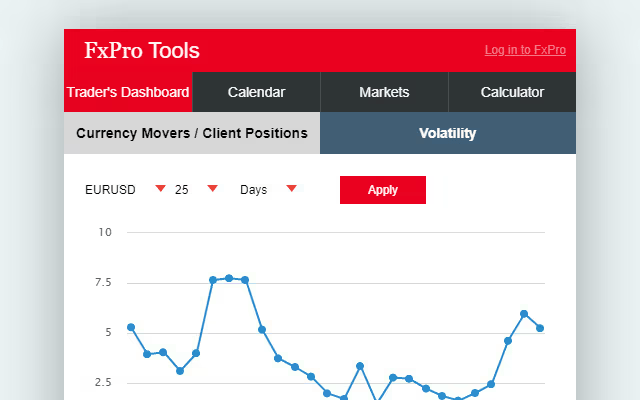Click the FxPro Tools logo title

click(x=142, y=51)
